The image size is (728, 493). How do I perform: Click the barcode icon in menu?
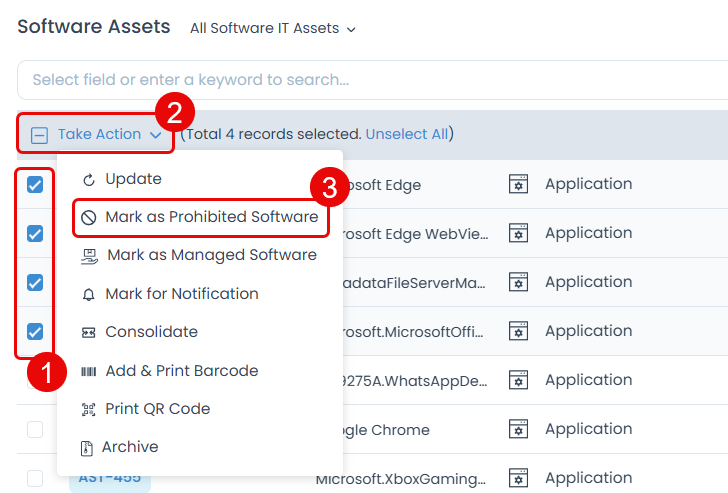tap(88, 372)
